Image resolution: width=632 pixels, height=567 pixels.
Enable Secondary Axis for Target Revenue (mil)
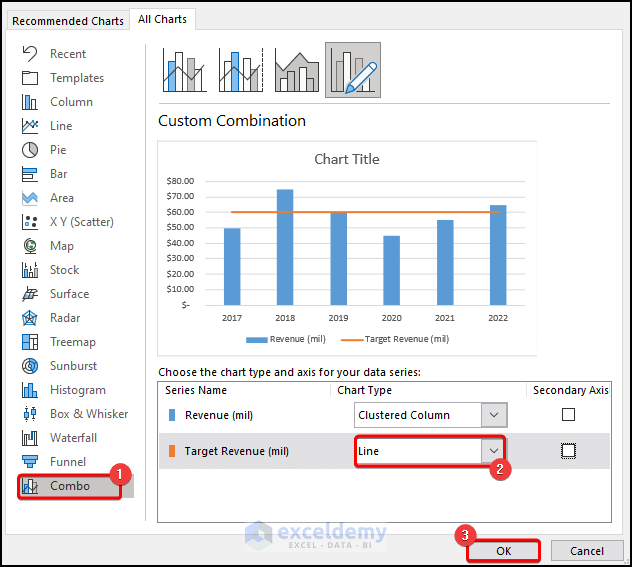[x=568, y=451]
